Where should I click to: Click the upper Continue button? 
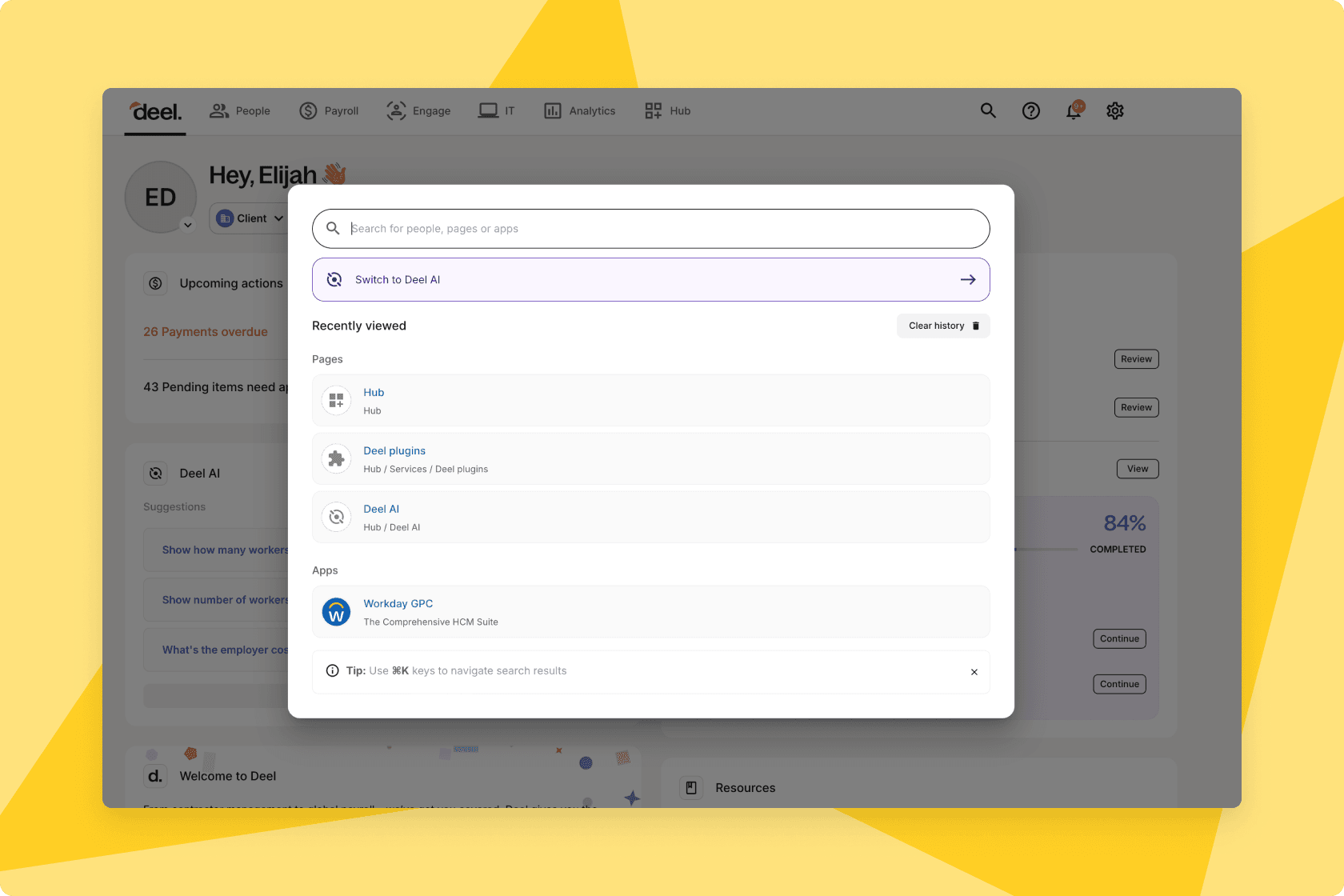pos(1119,639)
